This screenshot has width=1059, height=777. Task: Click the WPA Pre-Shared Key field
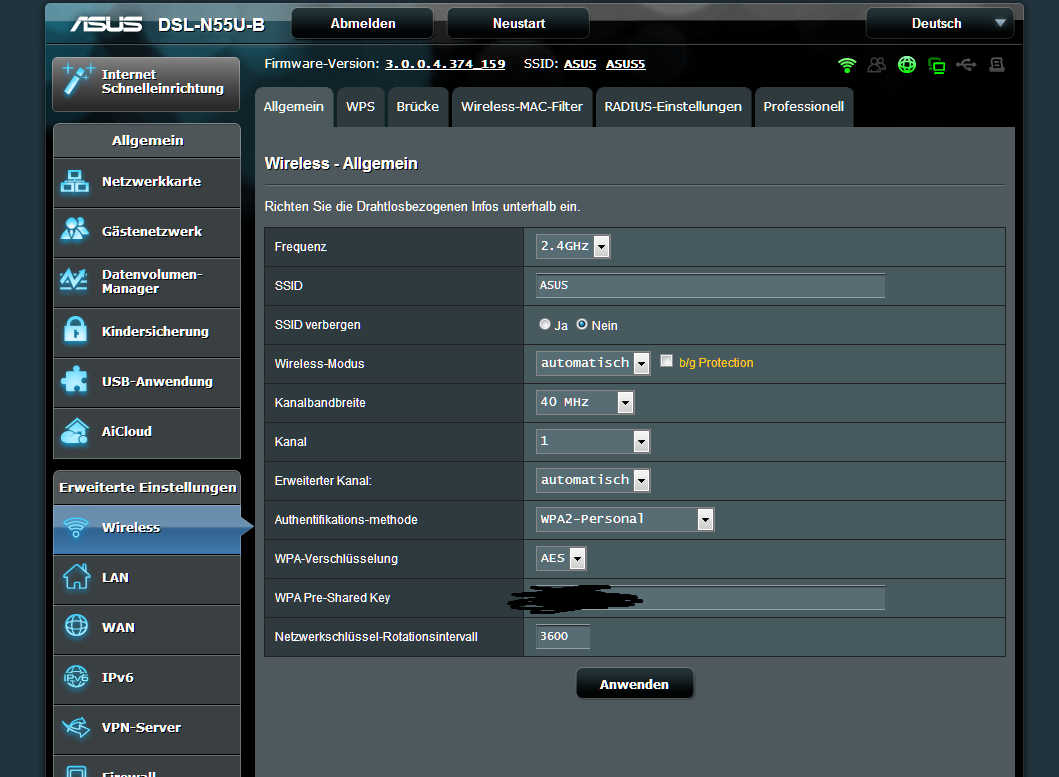tap(711, 597)
